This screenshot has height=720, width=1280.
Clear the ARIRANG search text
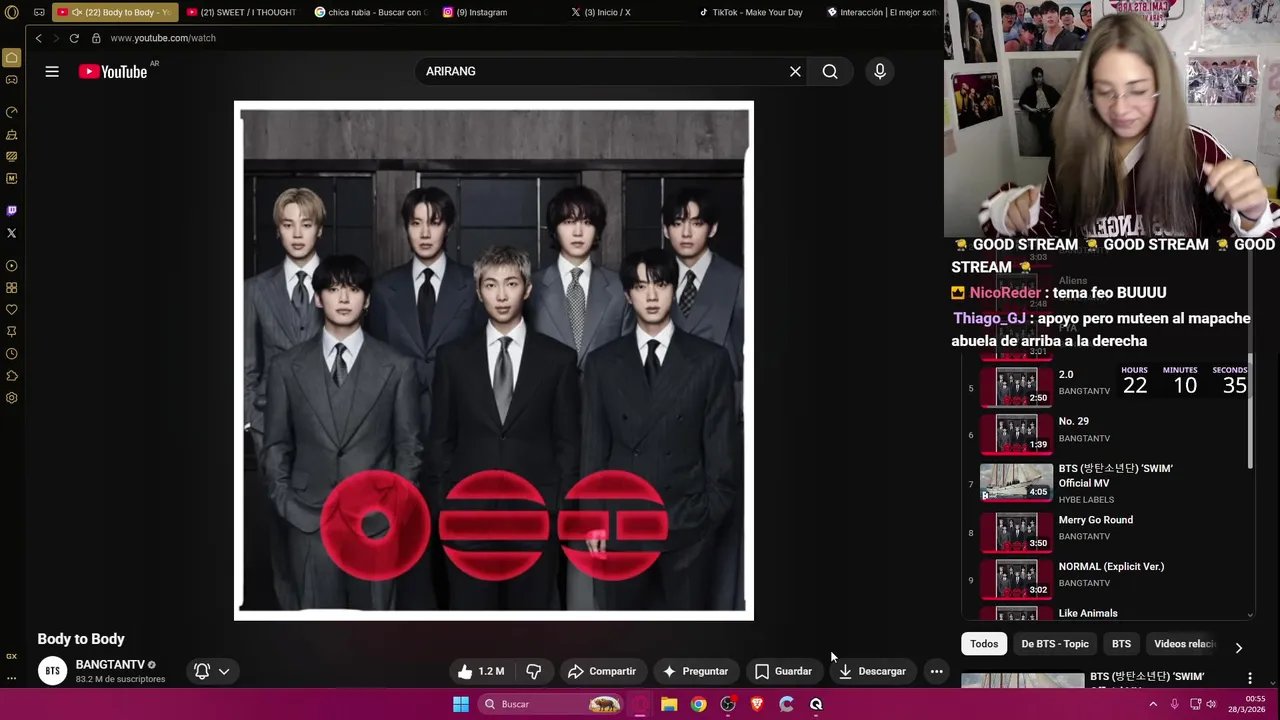pyautogui.click(x=795, y=71)
